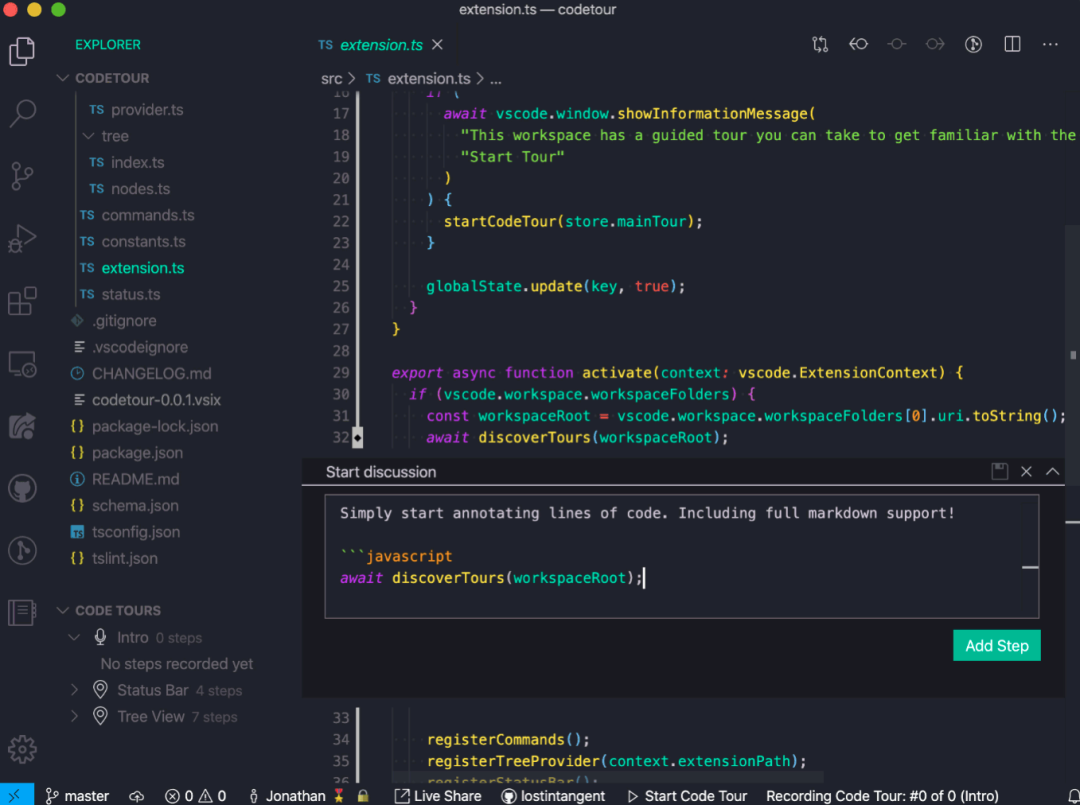1080x805 pixels.
Task: Open nodes.ts in the explorer
Action: (x=141, y=189)
